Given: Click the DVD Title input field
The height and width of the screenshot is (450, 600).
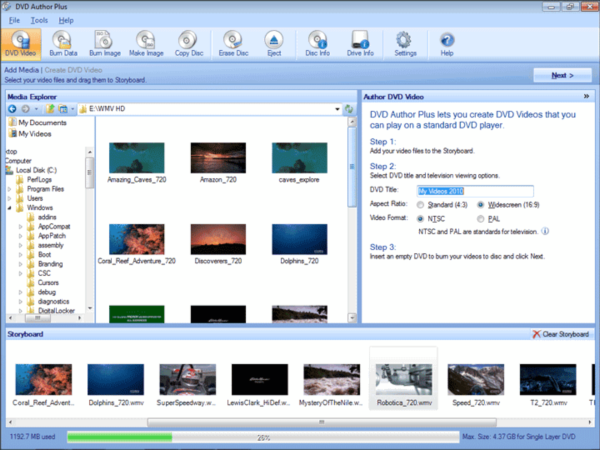Looking at the screenshot, I should tap(475, 191).
